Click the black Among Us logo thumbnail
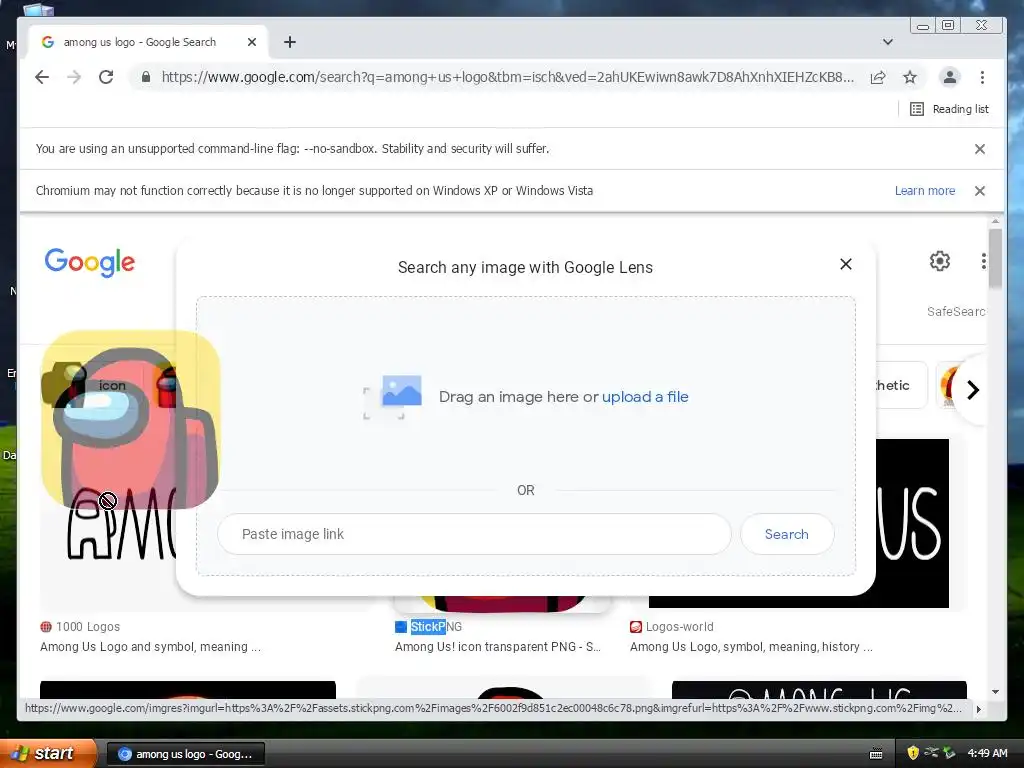Screen dimensions: 1024x768 [912, 522]
